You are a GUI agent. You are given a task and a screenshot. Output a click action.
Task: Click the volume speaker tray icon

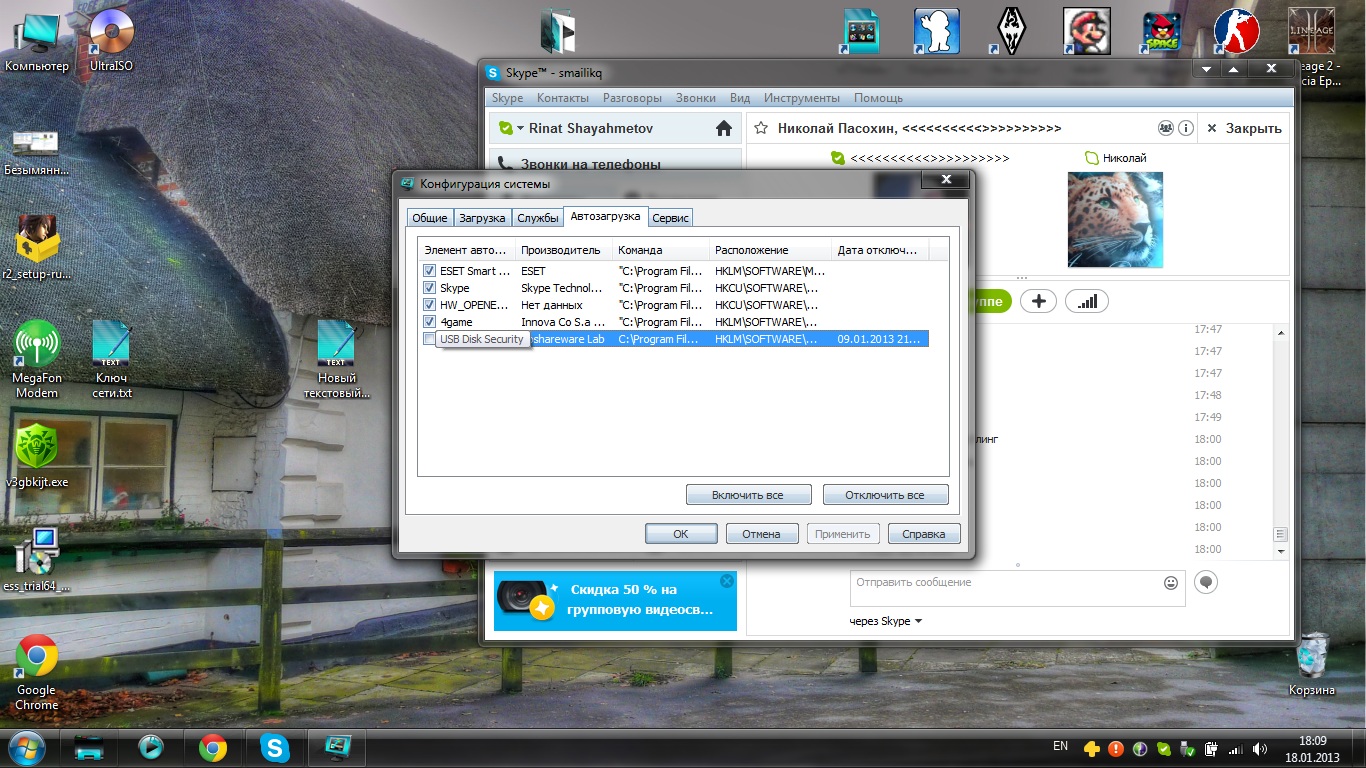pos(1259,748)
